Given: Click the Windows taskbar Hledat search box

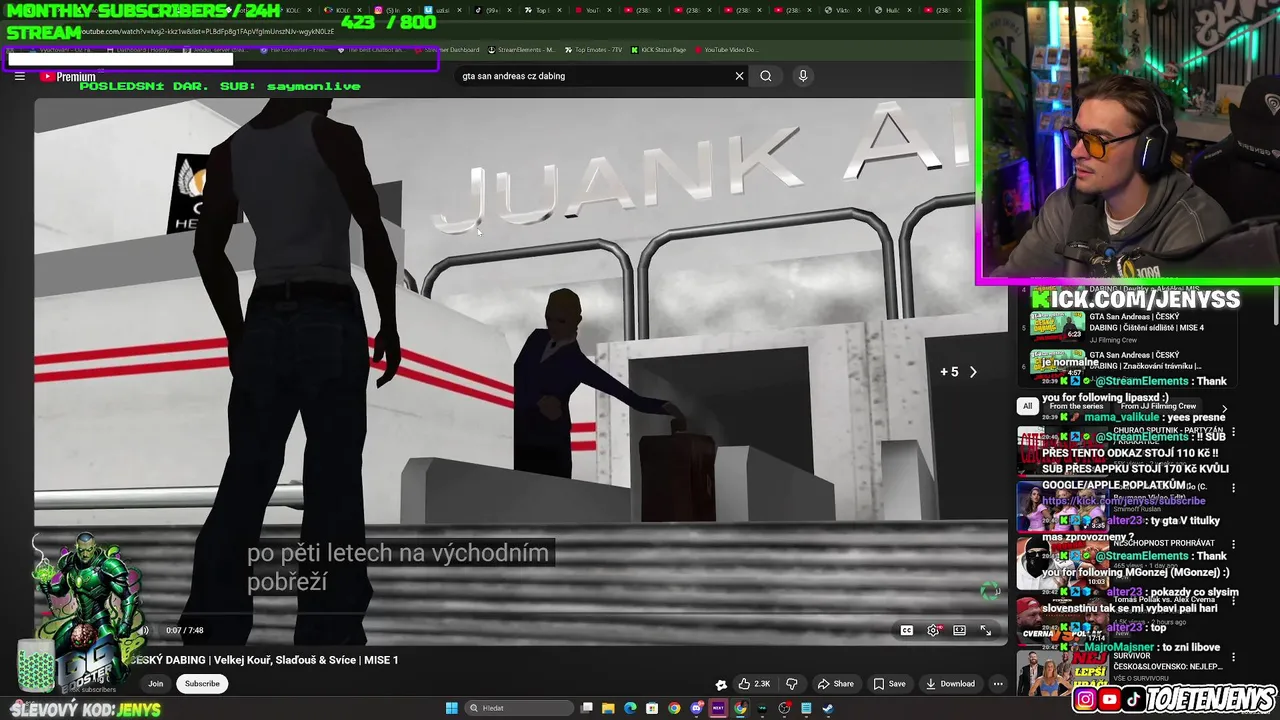Looking at the screenshot, I should tap(520, 708).
